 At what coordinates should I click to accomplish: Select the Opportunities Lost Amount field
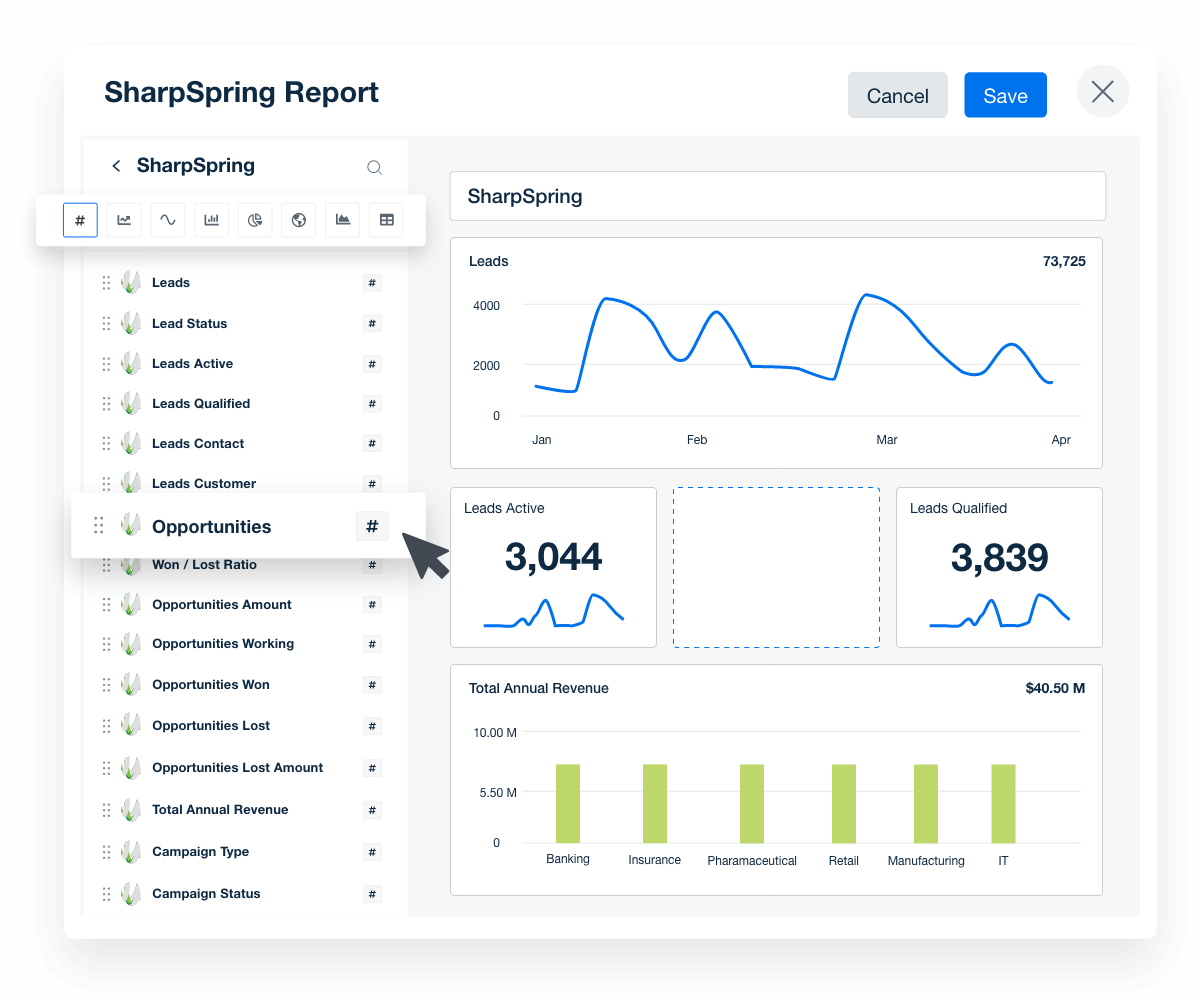click(x=237, y=768)
